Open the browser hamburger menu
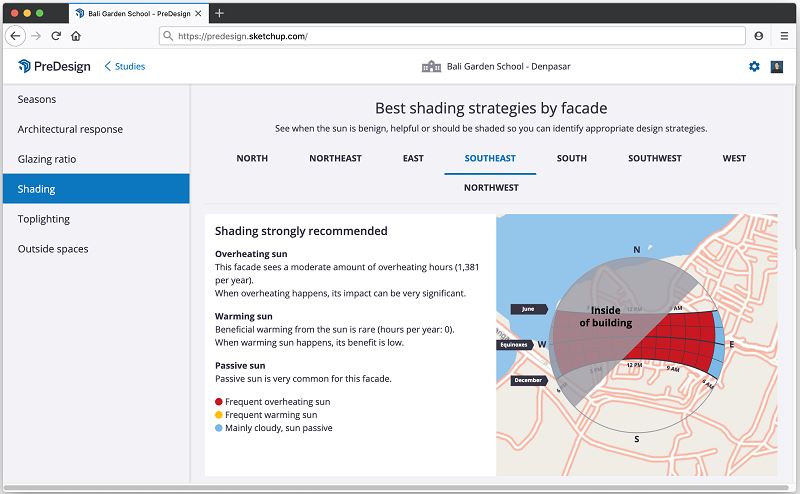The height and width of the screenshot is (494, 800). (x=784, y=36)
